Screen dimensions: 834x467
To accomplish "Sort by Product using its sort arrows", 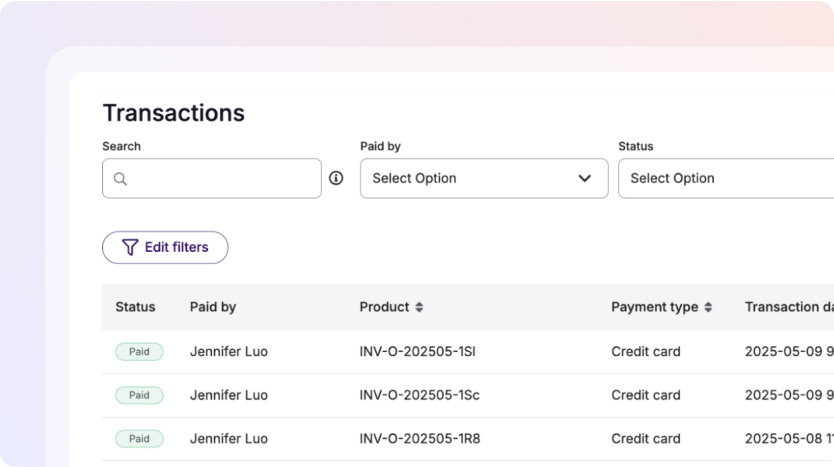I will click(420, 307).
